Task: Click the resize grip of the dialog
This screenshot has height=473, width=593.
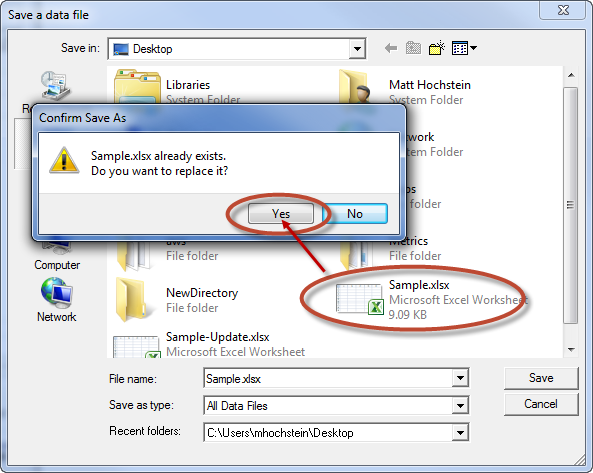Action: click(580, 461)
